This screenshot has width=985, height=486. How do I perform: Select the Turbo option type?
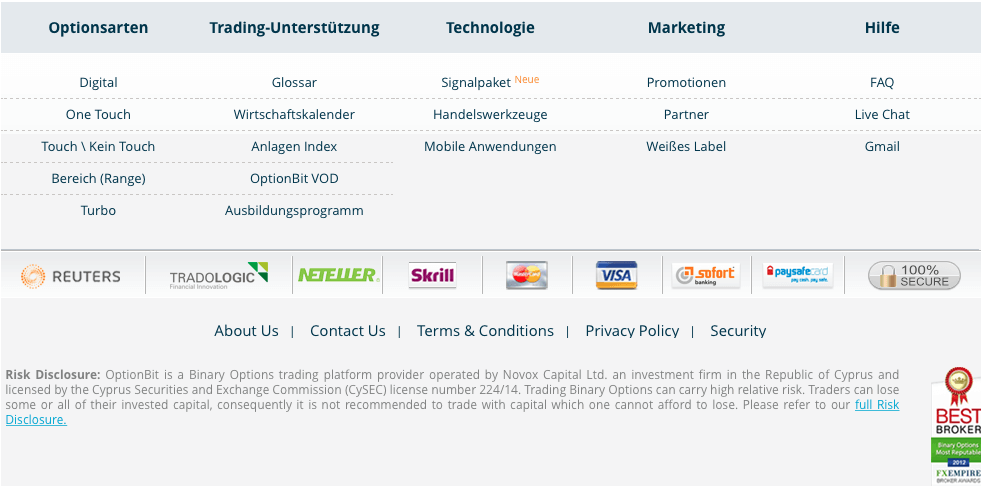point(98,210)
